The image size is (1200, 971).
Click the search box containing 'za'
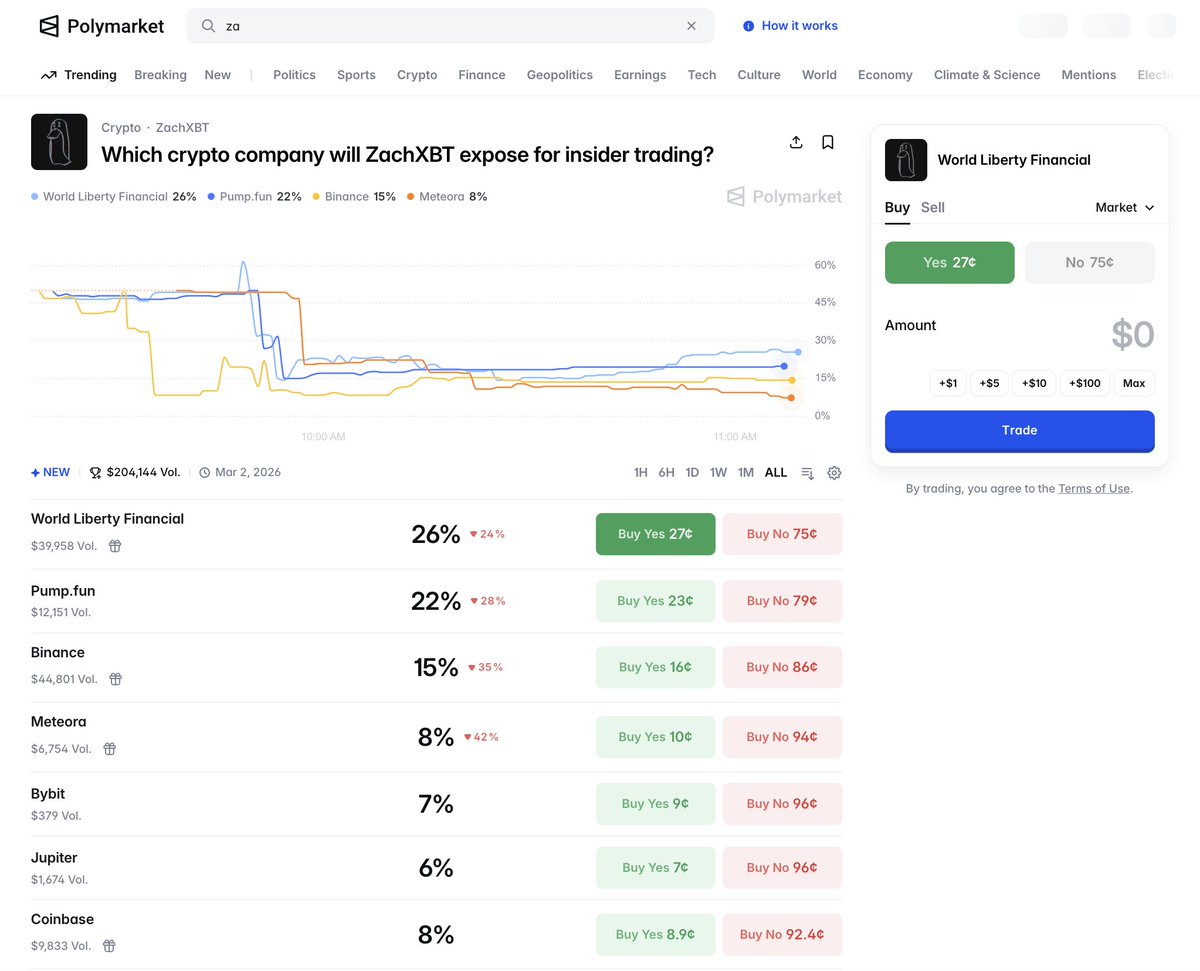[450, 26]
